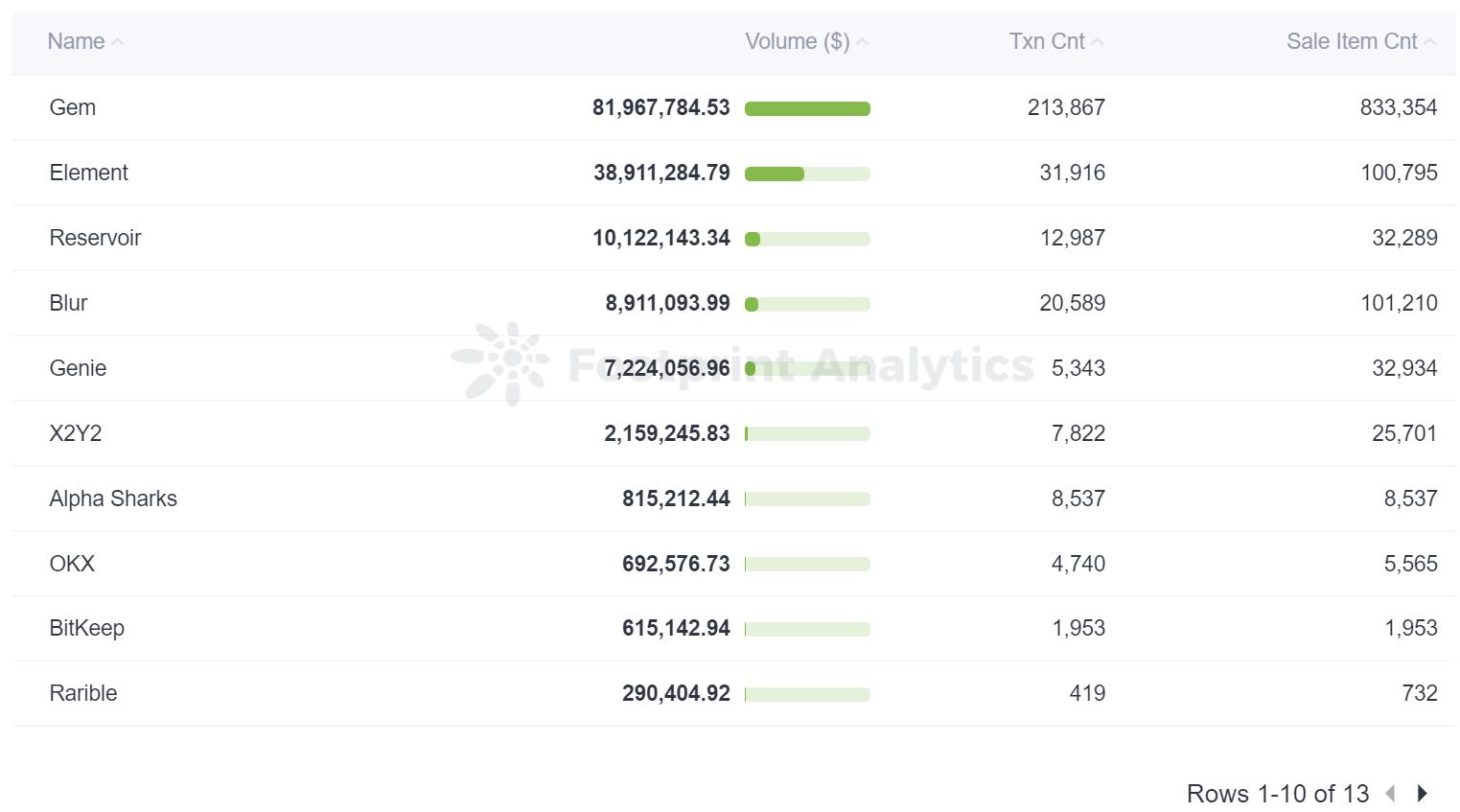
Task: Select the Gem row name
Action: tap(73, 107)
